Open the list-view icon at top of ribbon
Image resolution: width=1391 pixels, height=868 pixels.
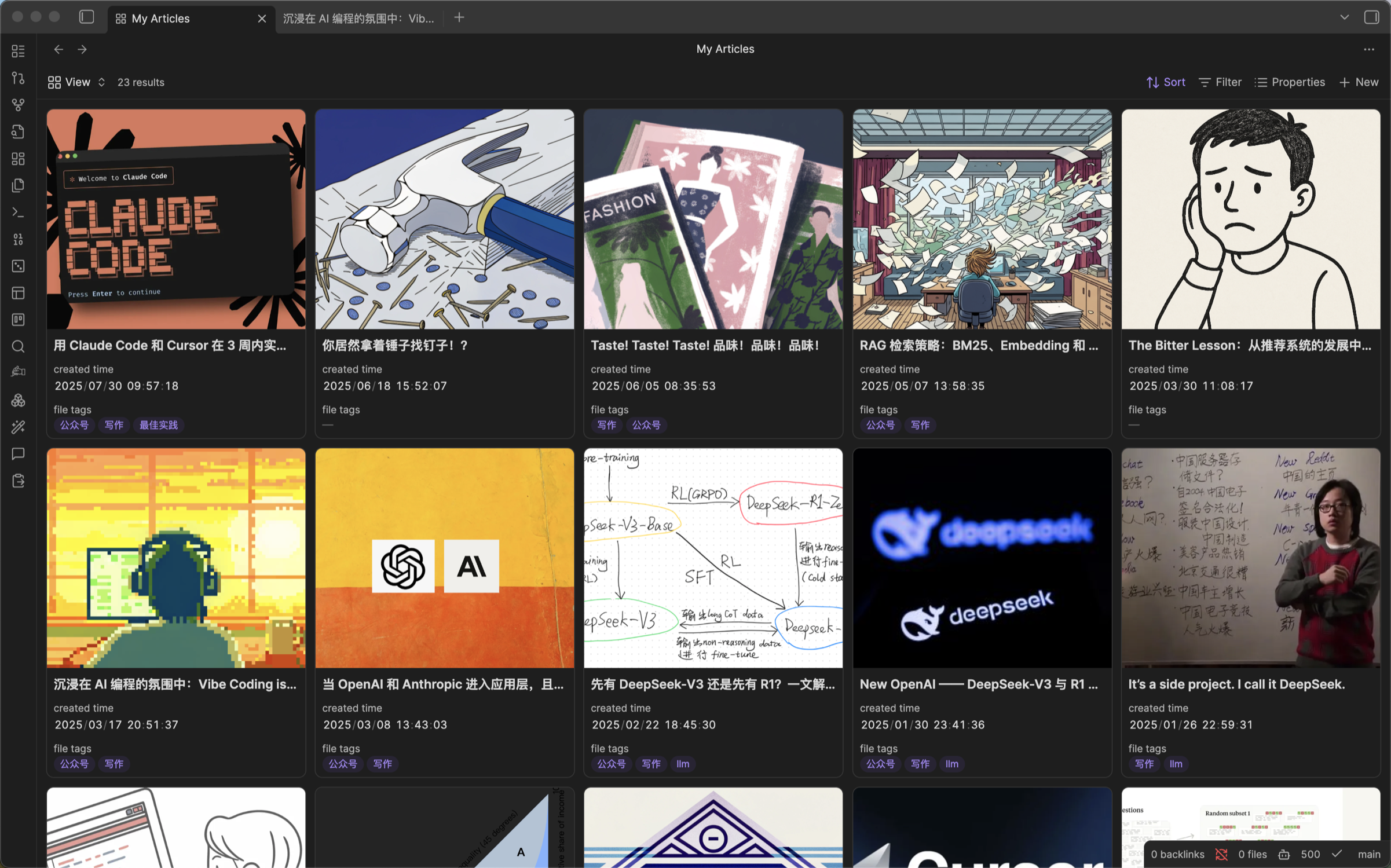18,51
